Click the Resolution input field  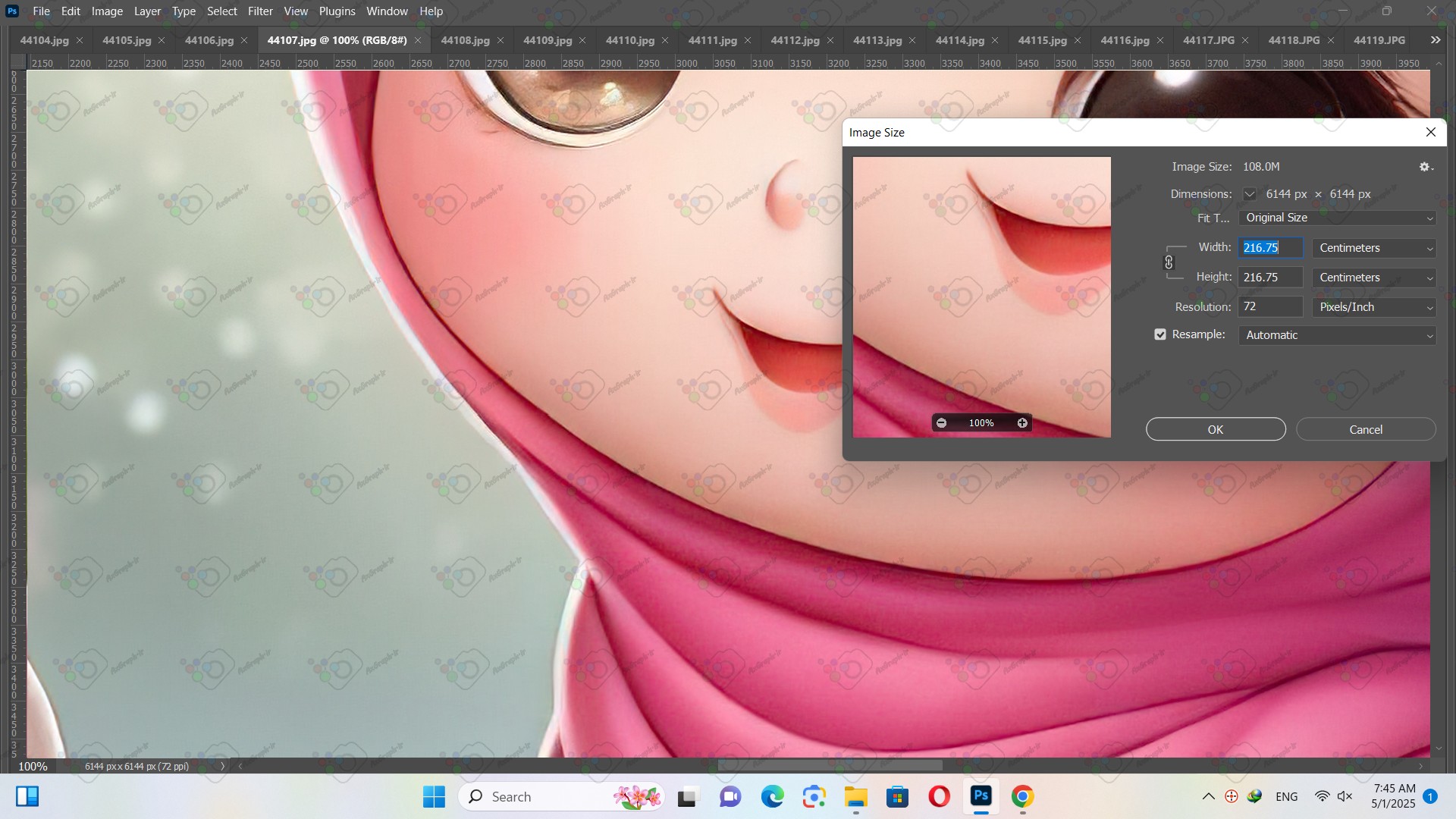pyautogui.click(x=1271, y=307)
